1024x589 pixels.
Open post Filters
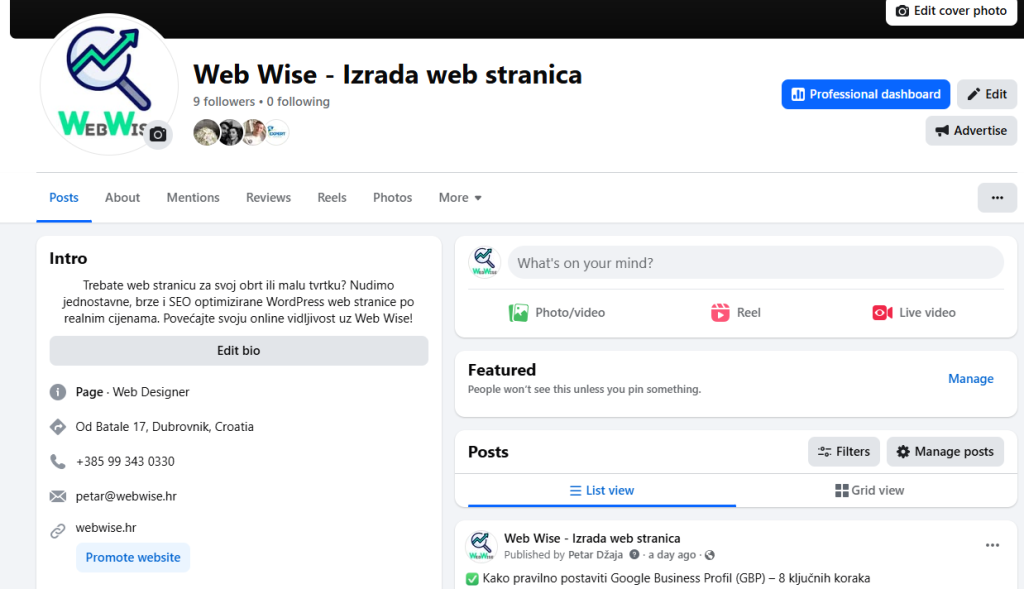[x=844, y=452]
